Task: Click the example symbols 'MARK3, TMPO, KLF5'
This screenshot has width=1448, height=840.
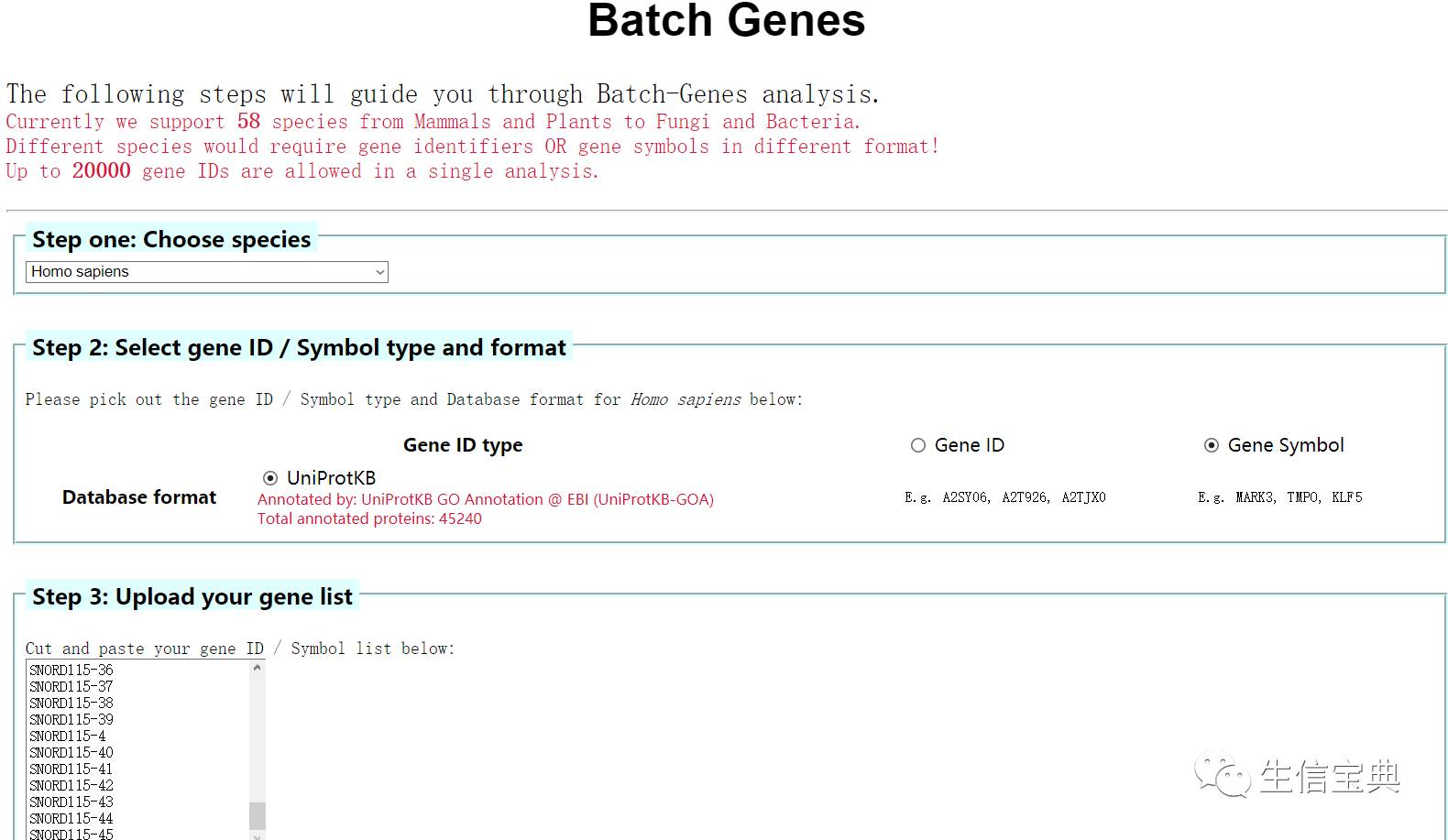Action: click(x=1299, y=497)
